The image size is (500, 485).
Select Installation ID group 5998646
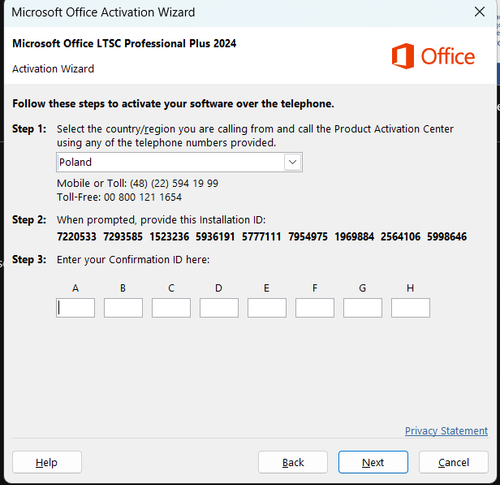pyautogui.click(x=447, y=237)
